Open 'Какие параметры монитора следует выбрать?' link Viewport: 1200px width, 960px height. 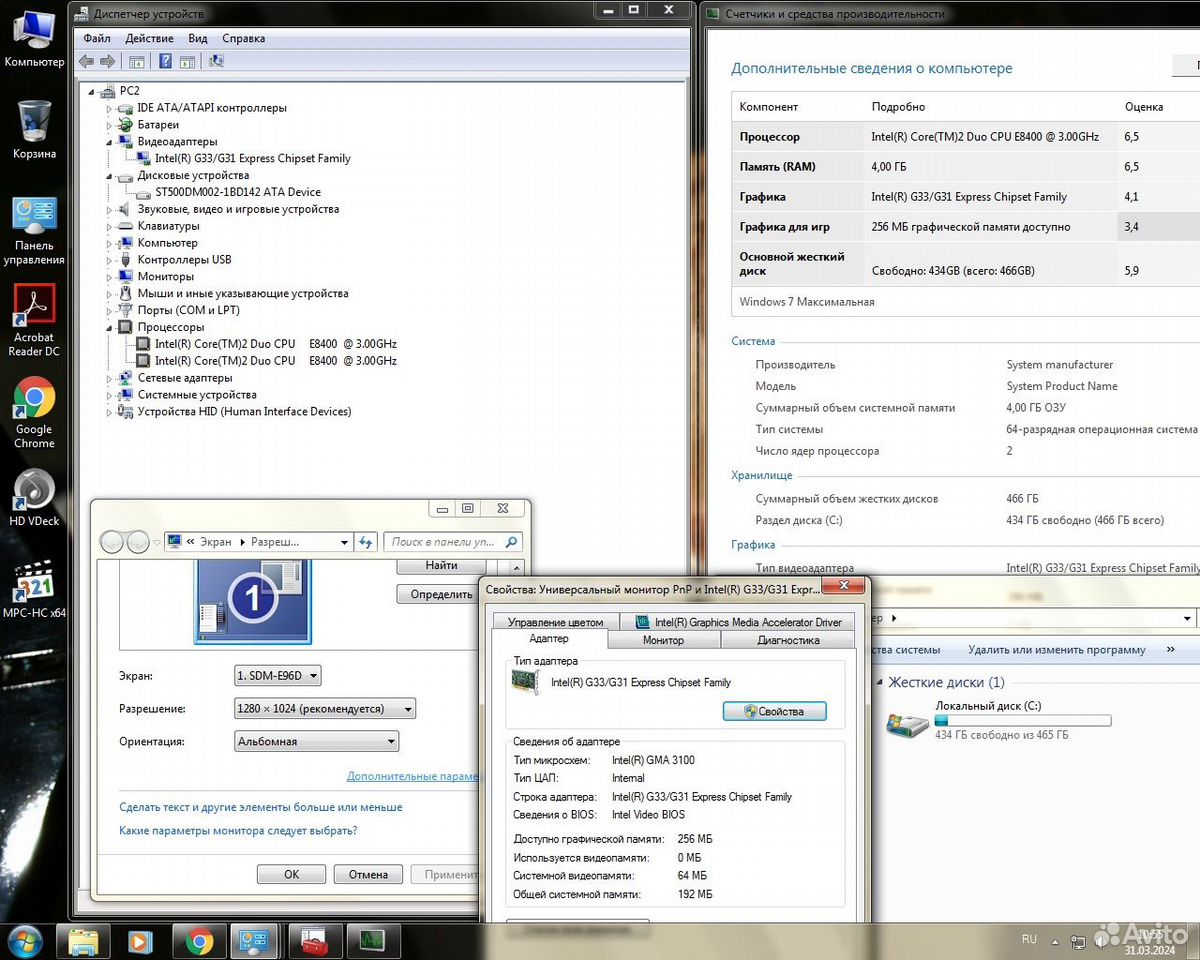pyautogui.click(x=238, y=831)
